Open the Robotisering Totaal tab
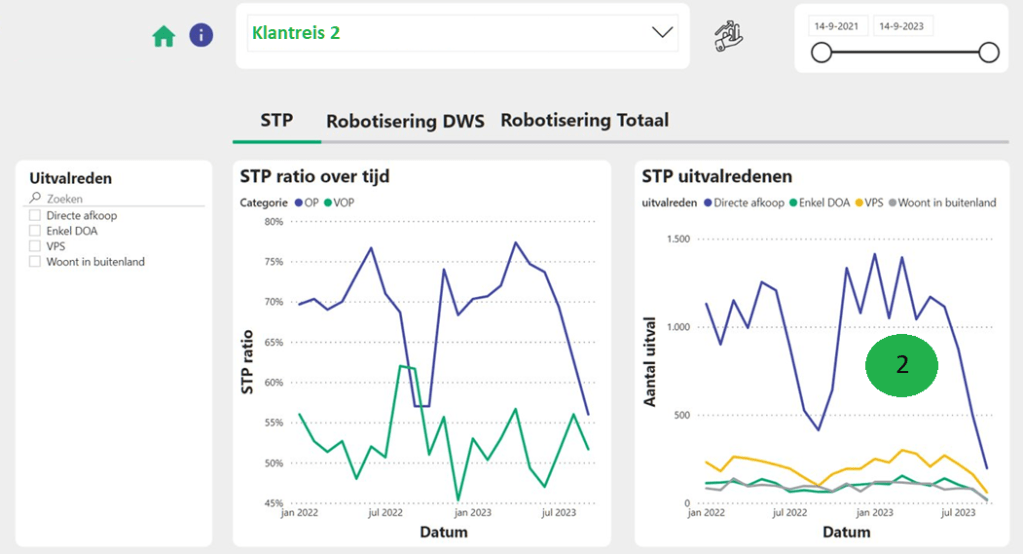 [584, 121]
